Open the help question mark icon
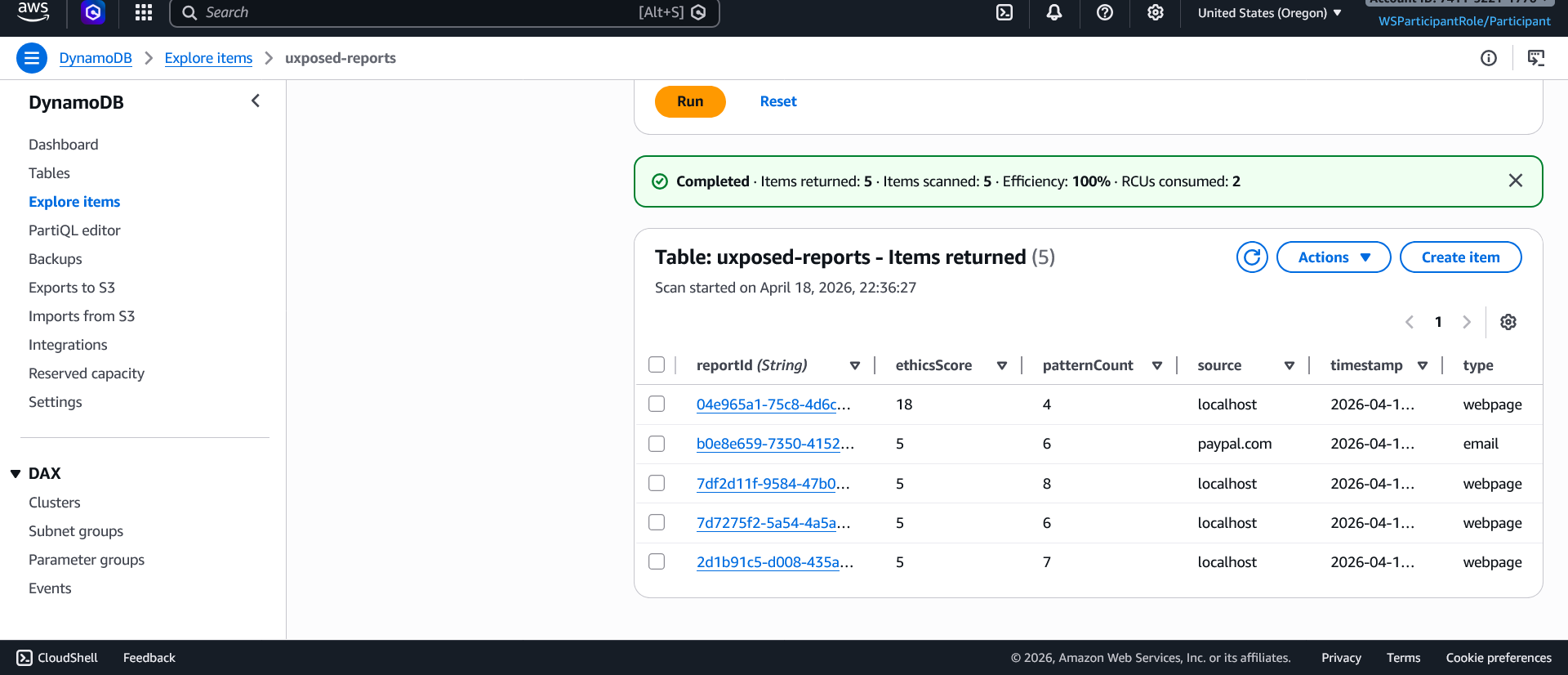The image size is (1568, 675). click(1105, 12)
